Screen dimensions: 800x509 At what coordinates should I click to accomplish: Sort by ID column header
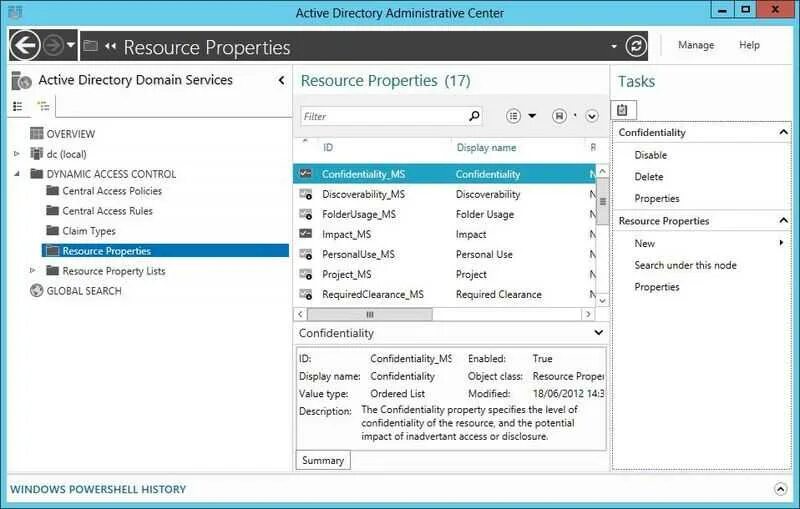click(x=328, y=147)
